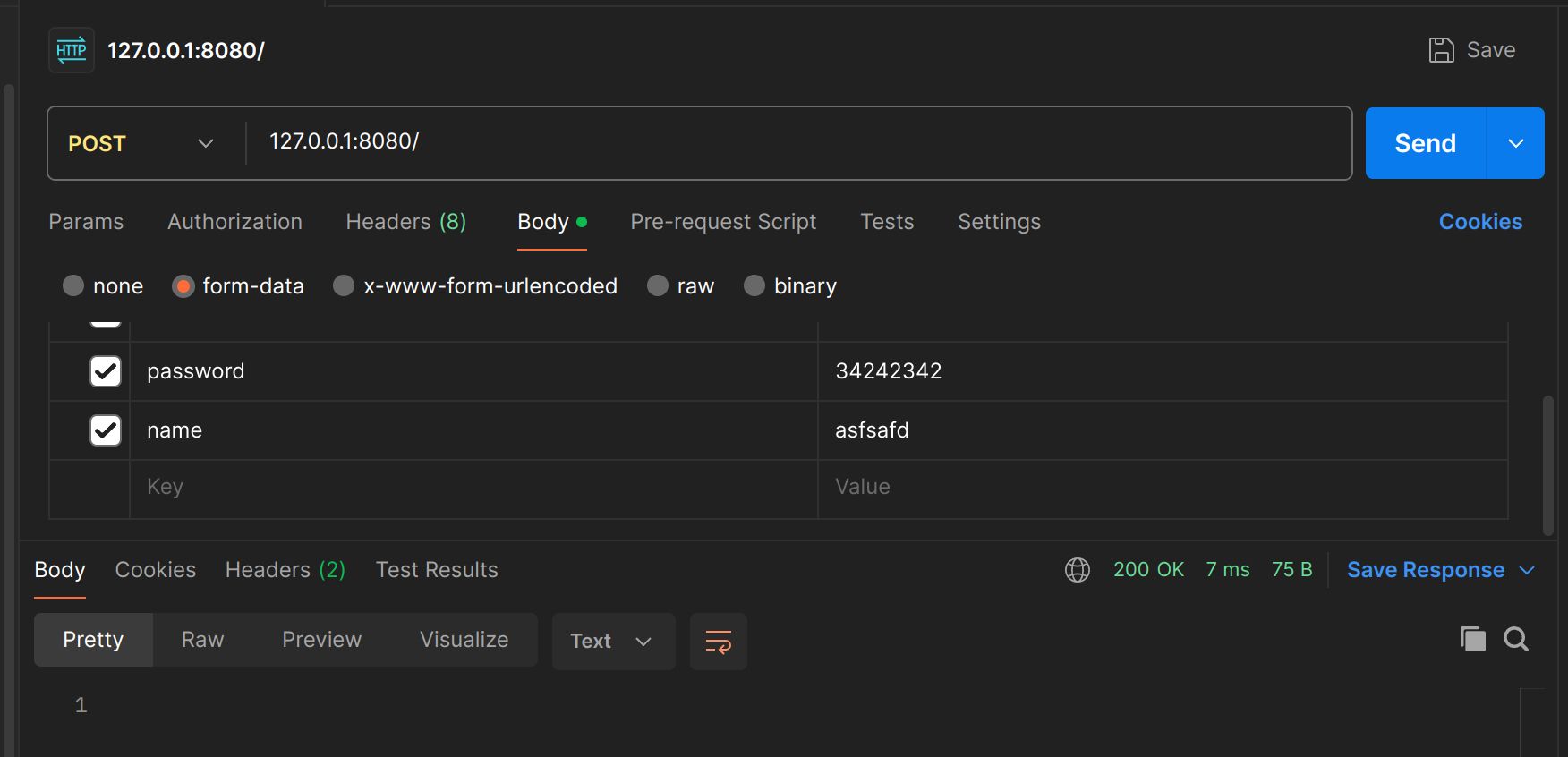Screen dimensions: 1568x757
Task: Uncheck the password field checkbox
Action: (x=106, y=371)
